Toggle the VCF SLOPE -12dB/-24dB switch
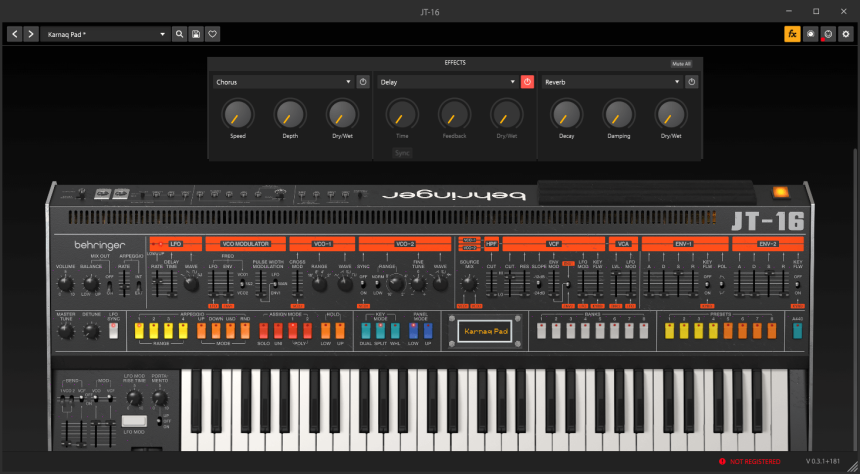Screen dimensions: 860x474 point(539,284)
